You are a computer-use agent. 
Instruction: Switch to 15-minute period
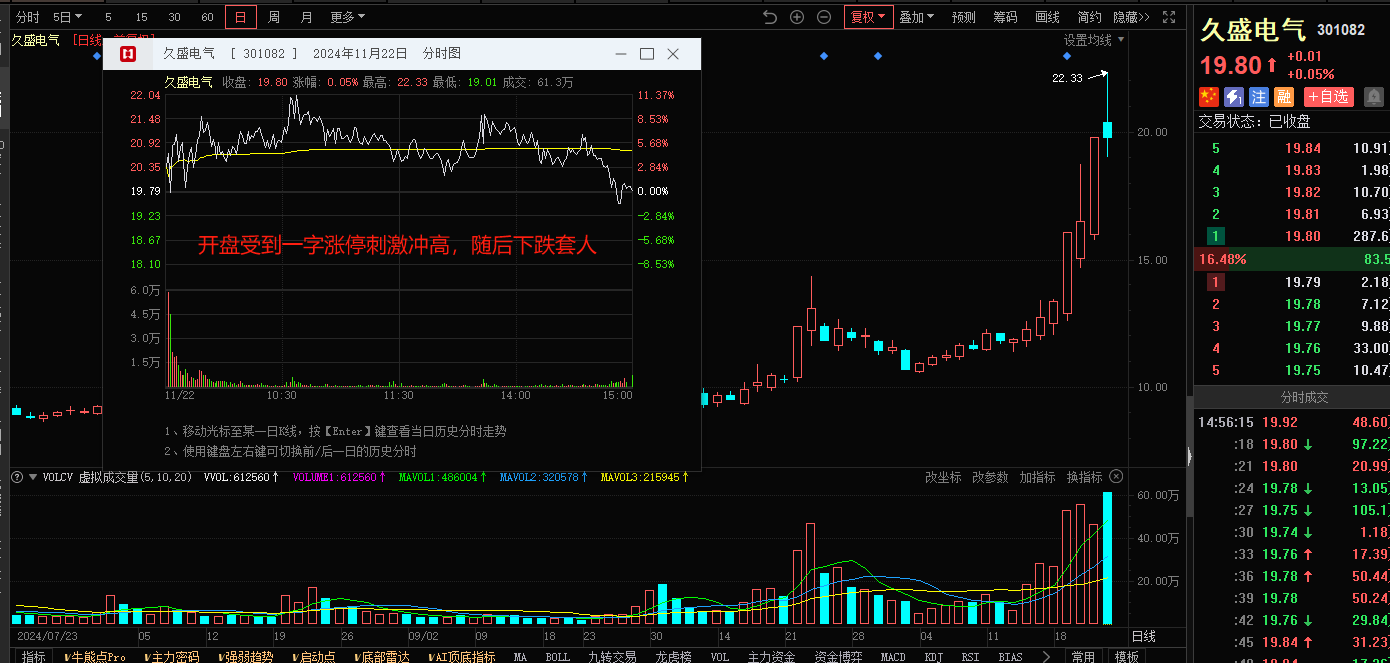point(141,17)
